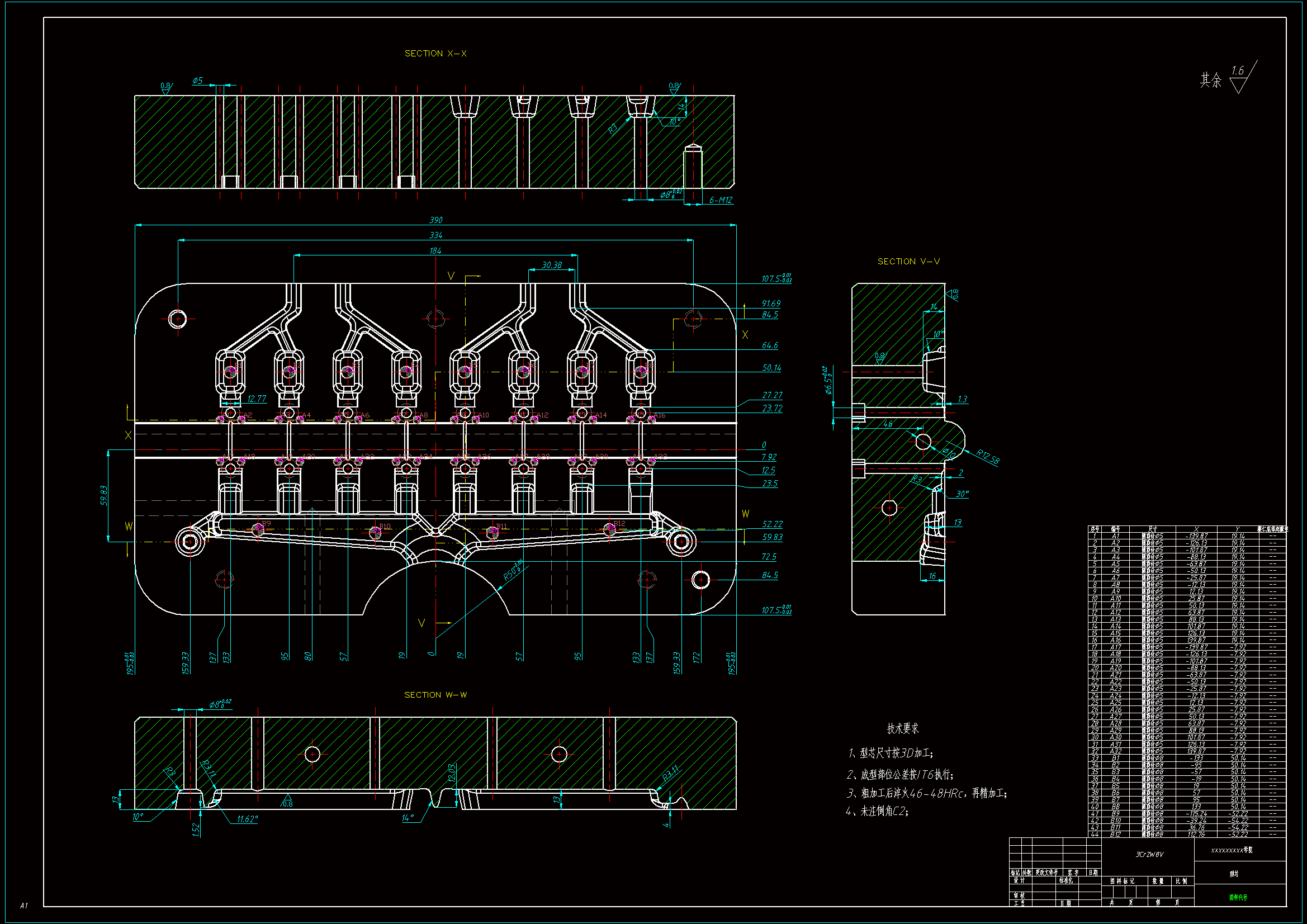Click the green 图样代号 text in title block
Viewport: 1307px width, 924px height.
point(1238,898)
